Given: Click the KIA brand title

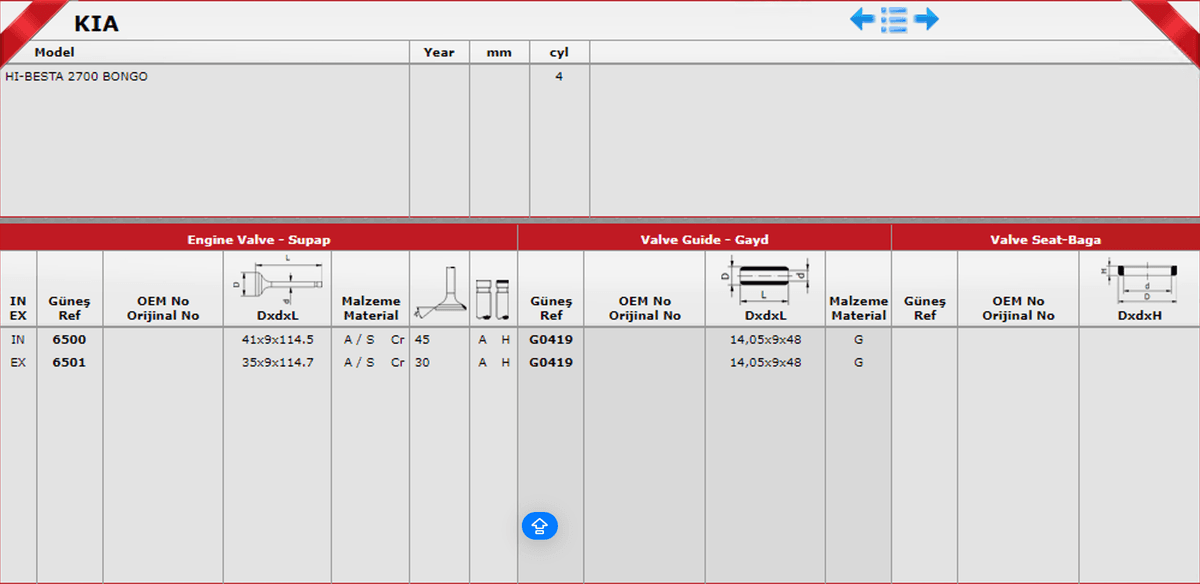Looking at the screenshot, I should pyautogui.click(x=96, y=23).
